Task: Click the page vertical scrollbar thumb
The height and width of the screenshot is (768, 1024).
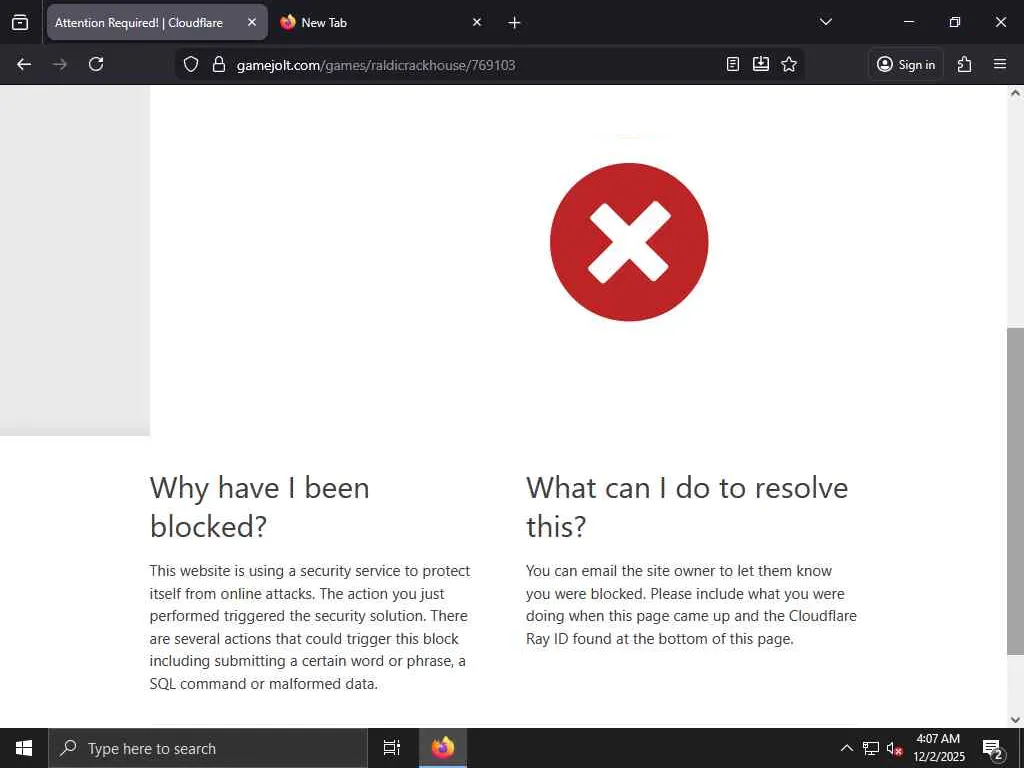Action: [x=1015, y=491]
